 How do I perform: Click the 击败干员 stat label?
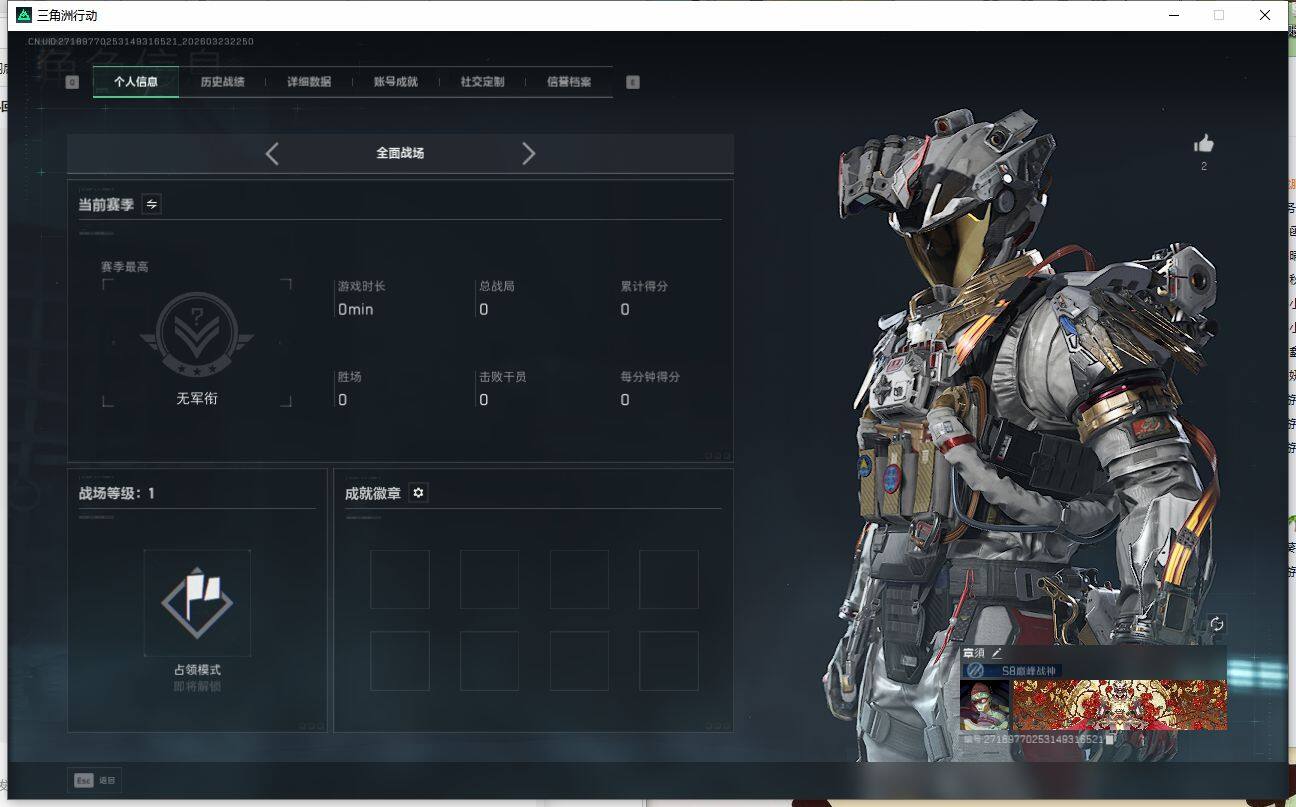tap(503, 377)
